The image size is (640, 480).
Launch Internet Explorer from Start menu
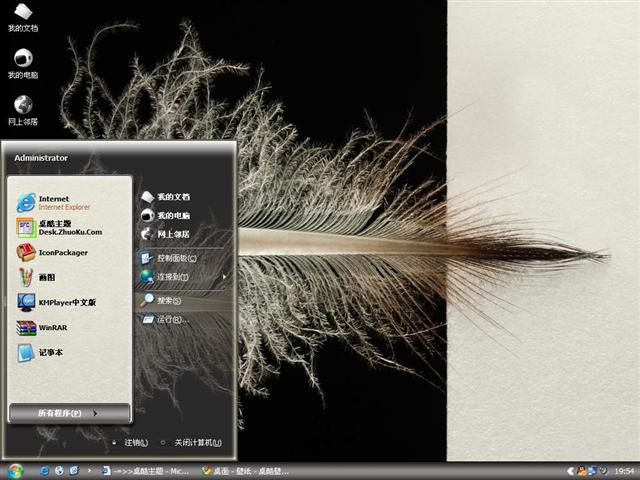(x=53, y=203)
